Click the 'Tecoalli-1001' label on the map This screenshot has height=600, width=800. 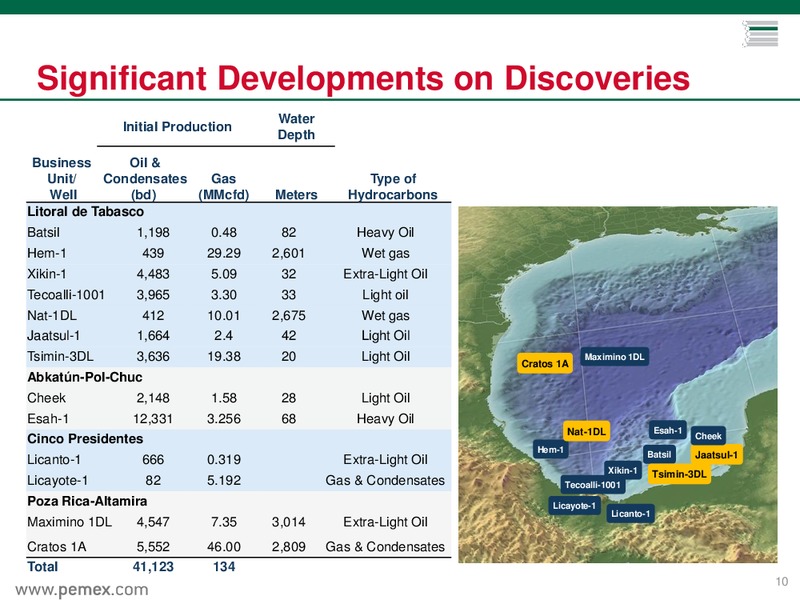coord(592,485)
